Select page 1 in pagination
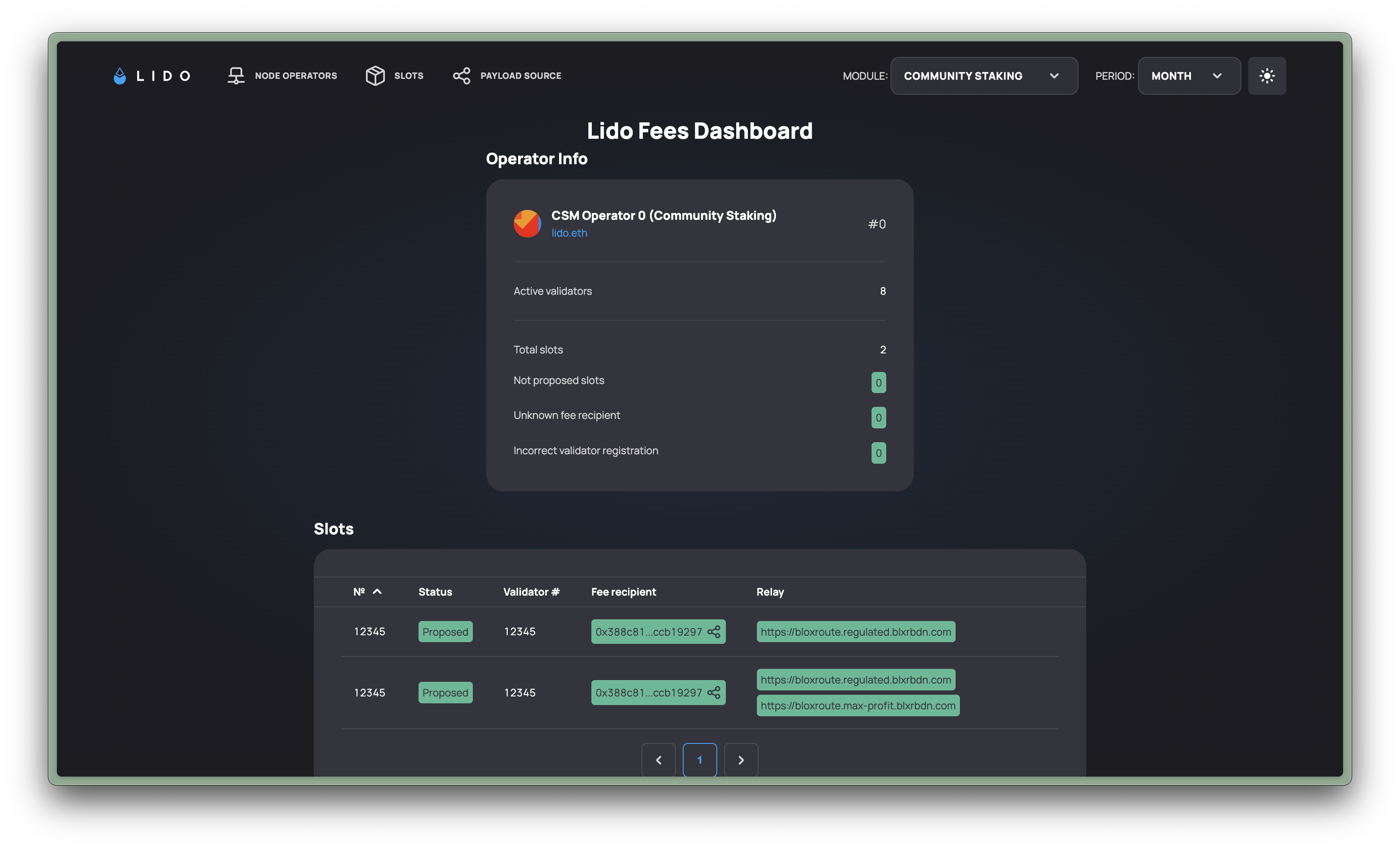 pyautogui.click(x=700, y=760)
